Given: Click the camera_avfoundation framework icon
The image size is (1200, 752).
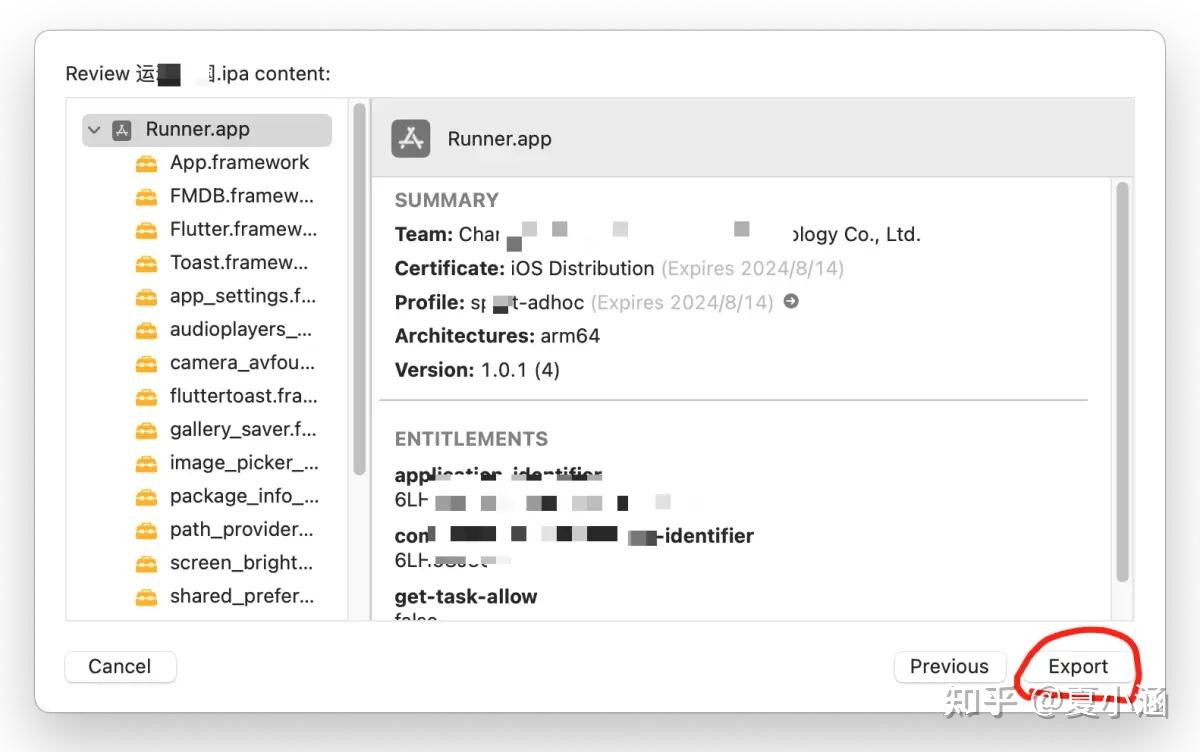Looking at the screenshot, I should (x=147, y=363).
